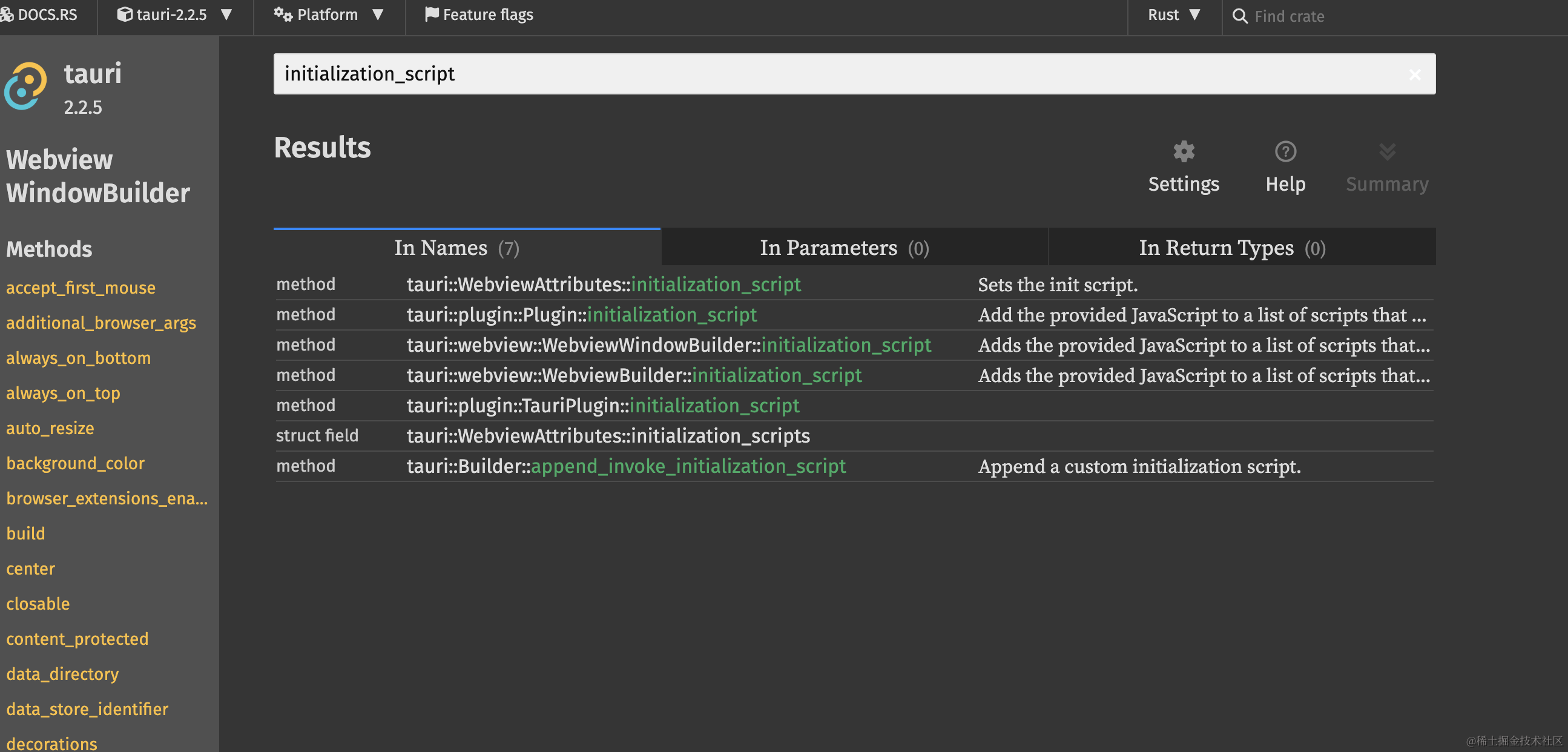Open the Platform dropdown menu
This screenshot has height=752, width=1568.
(x=329, y=15)
